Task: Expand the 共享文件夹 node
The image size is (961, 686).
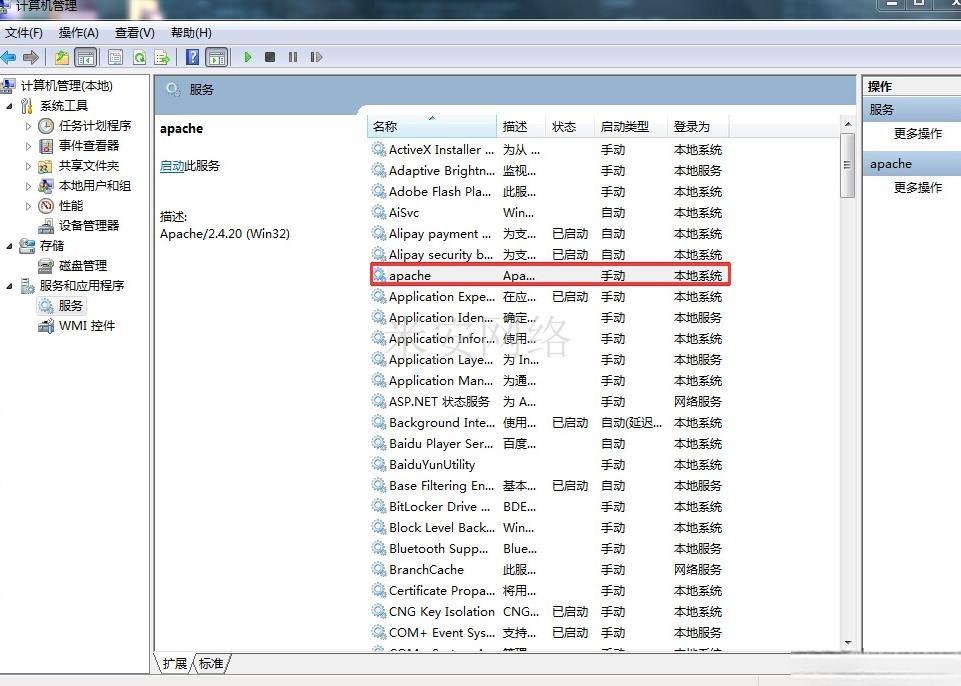Action: point(28,166)
